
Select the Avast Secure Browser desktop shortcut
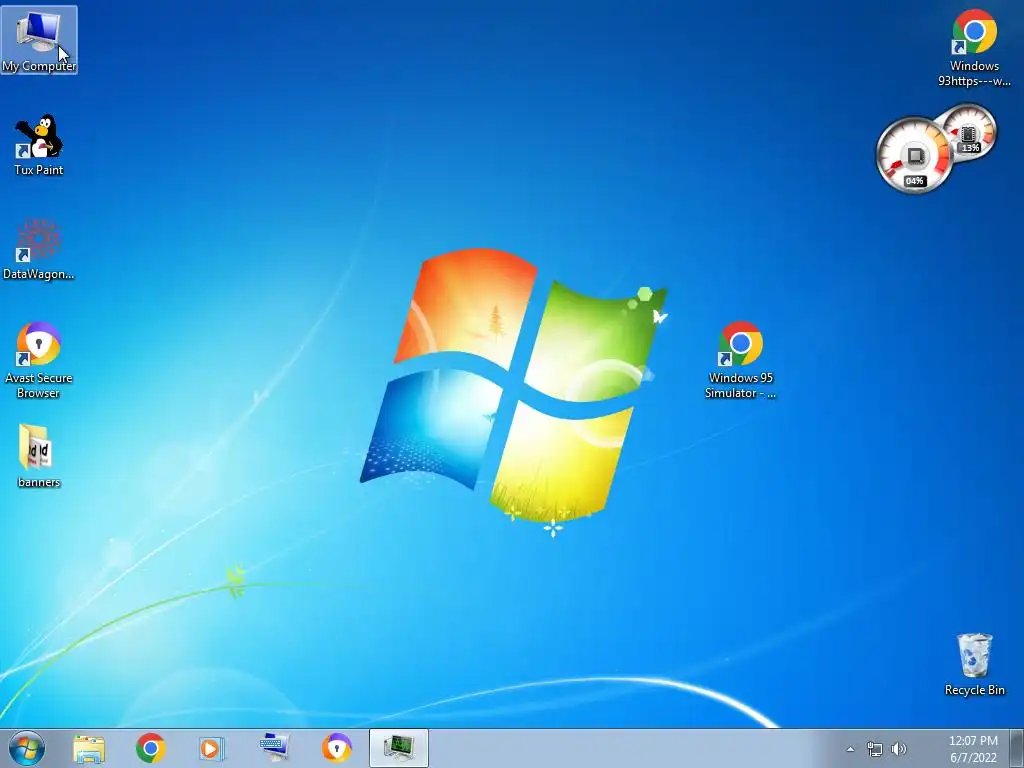click(39, 360)
